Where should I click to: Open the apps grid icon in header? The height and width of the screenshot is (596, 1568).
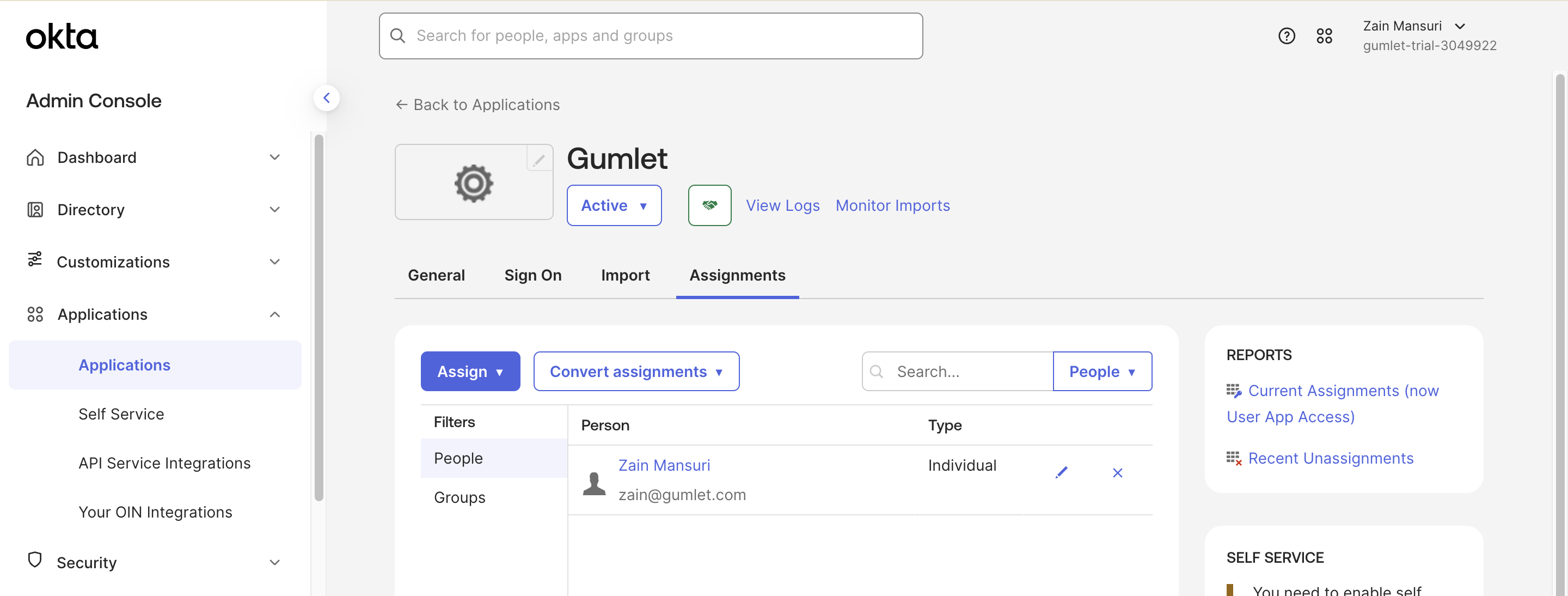1324,36
